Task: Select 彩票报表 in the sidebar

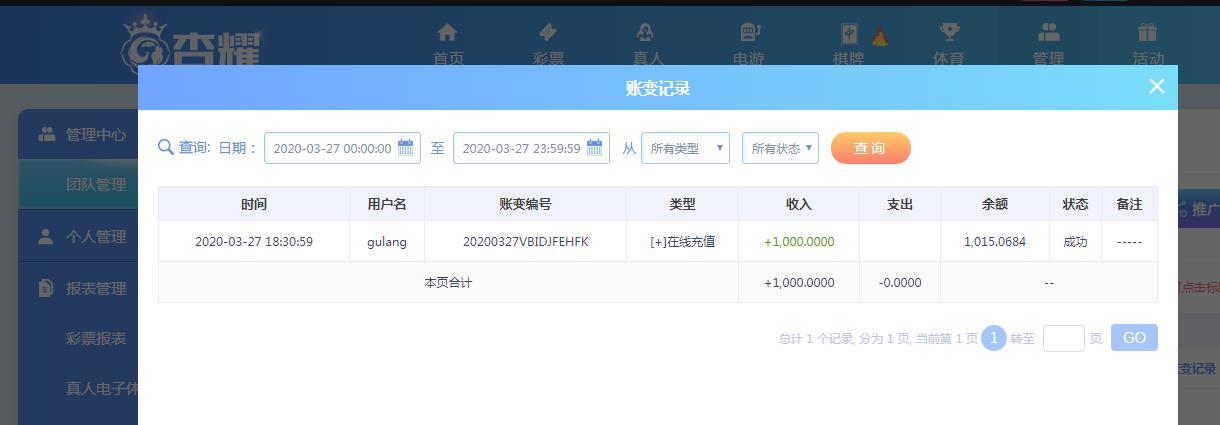Action: pos(96,338)
